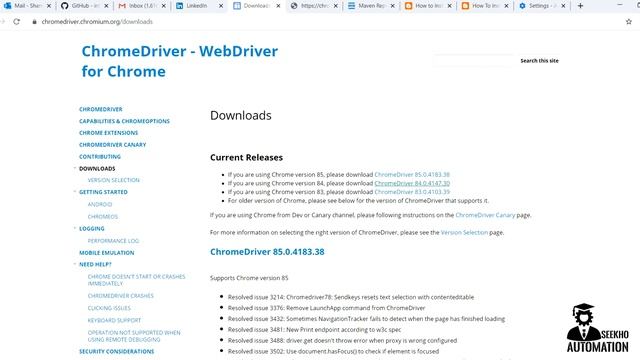The image size is (640, 360).
Task: Close the Downloads tab
Action: [278, 6]
